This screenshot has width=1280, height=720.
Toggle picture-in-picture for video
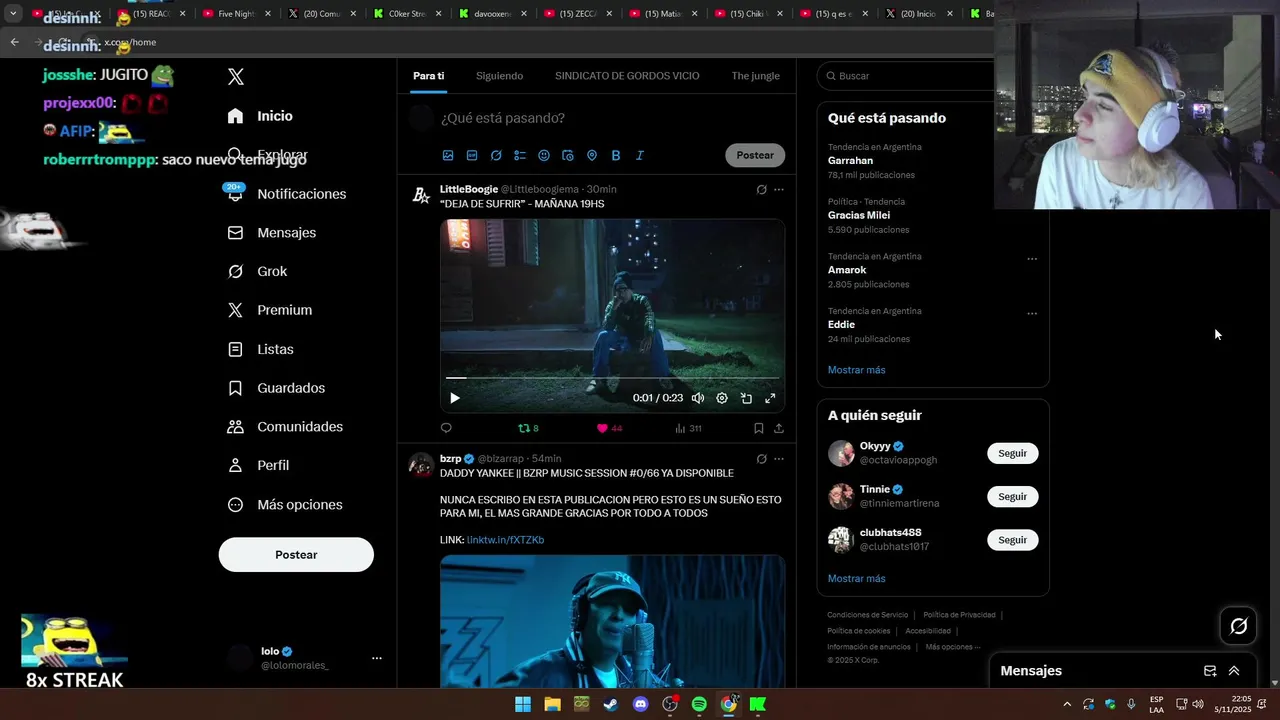[x=746, y=398]
